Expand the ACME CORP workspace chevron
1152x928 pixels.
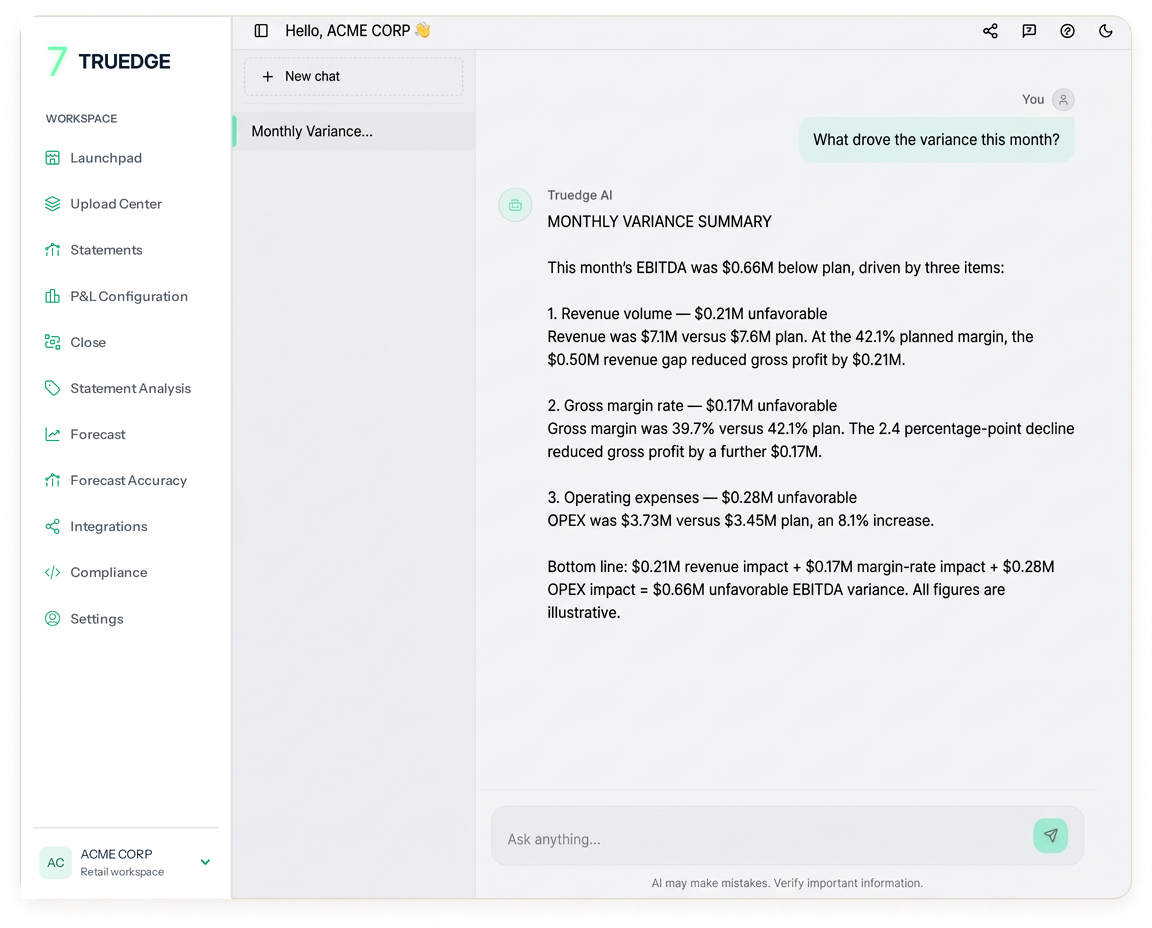206,862
